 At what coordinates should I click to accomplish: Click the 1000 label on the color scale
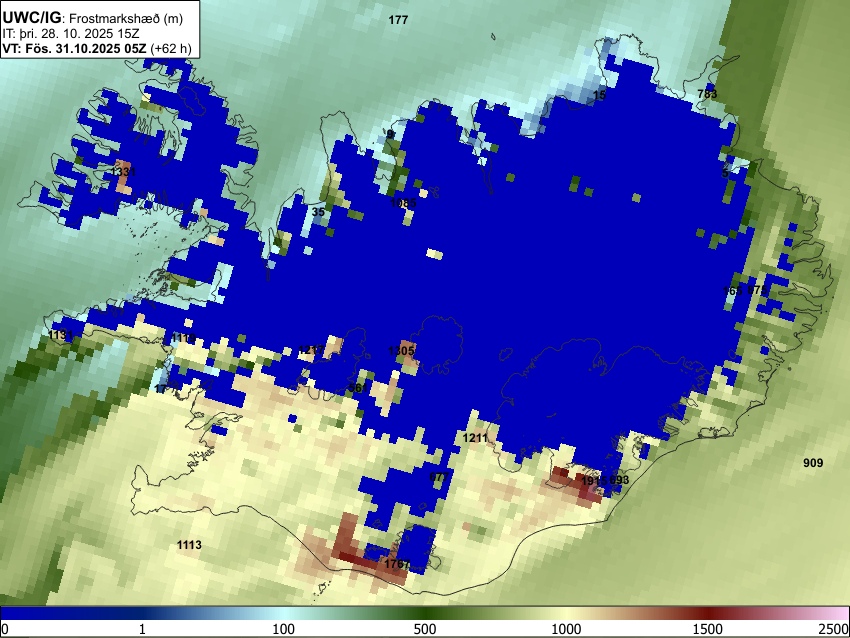566,629
